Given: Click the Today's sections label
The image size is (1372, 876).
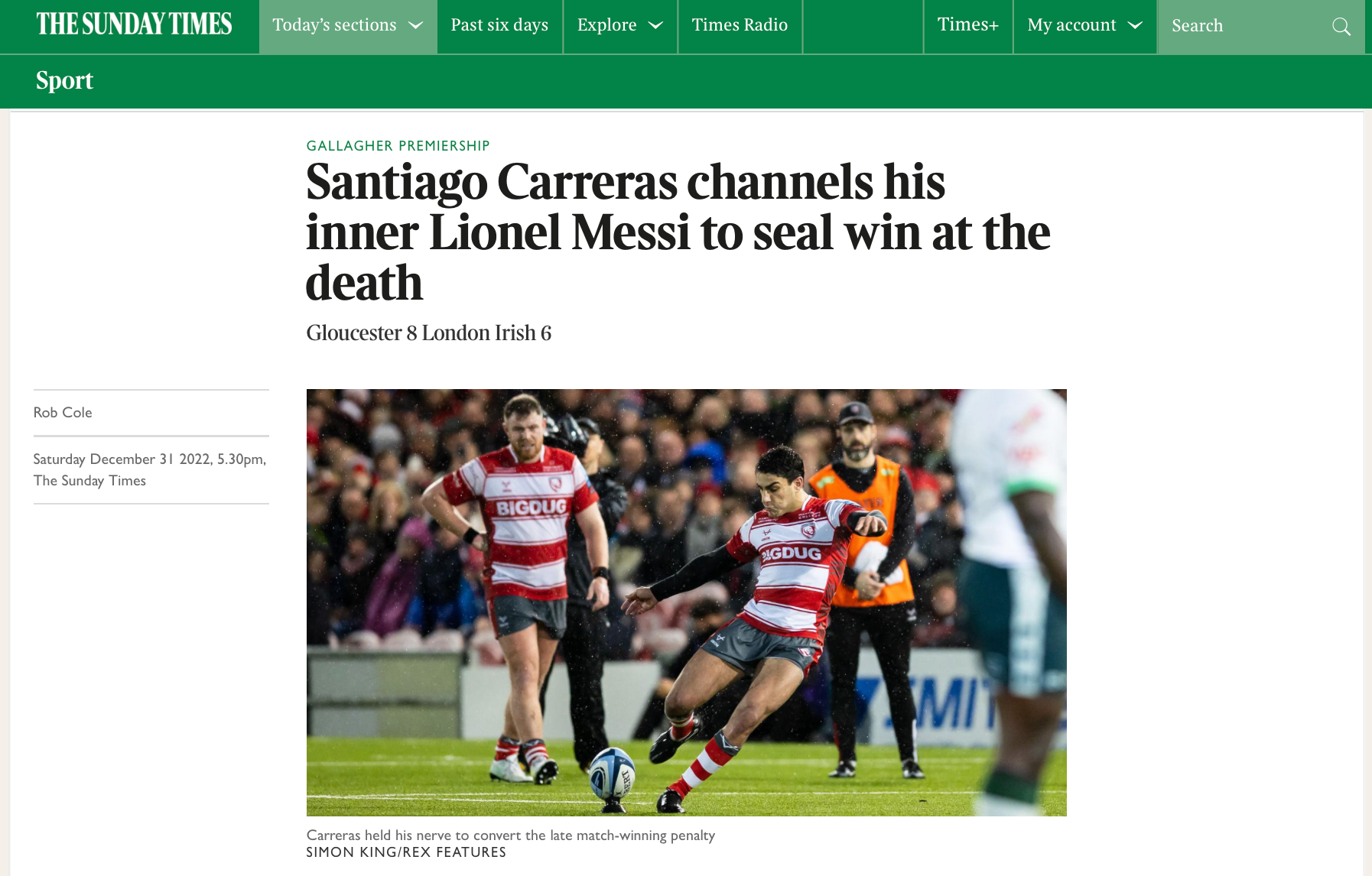Looking at the screenshot, I should (x=334, y=25).
